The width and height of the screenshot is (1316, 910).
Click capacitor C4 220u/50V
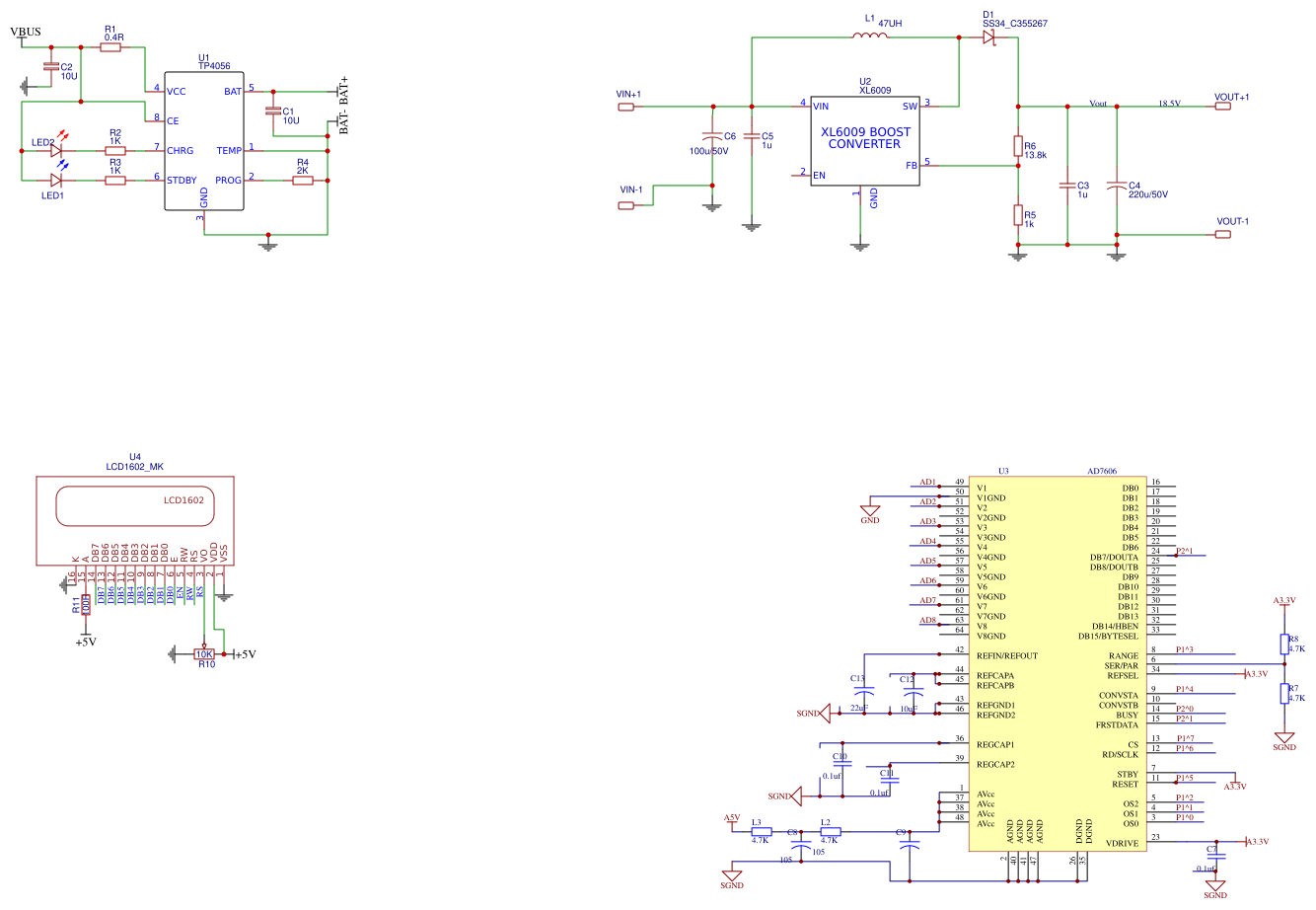[1117, 186]
